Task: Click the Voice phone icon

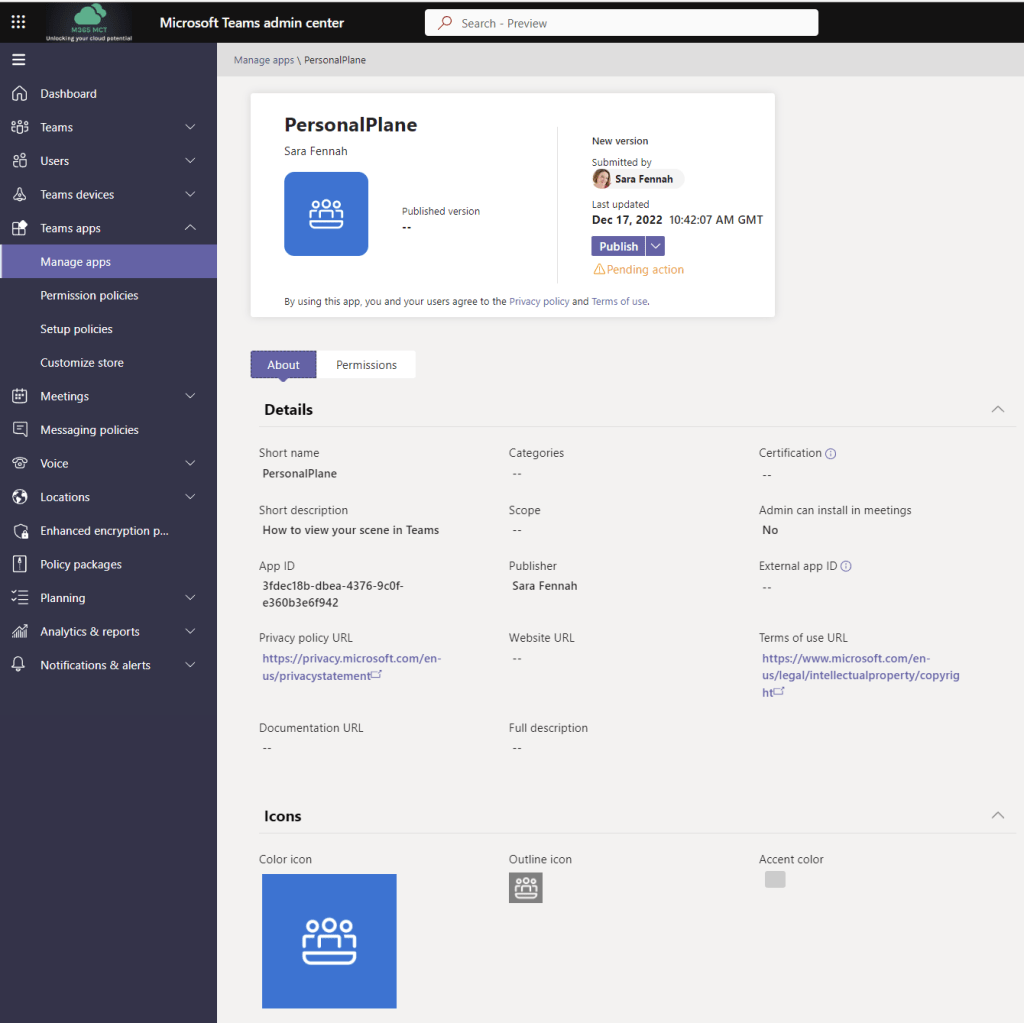Action: [x=19, y=464]
